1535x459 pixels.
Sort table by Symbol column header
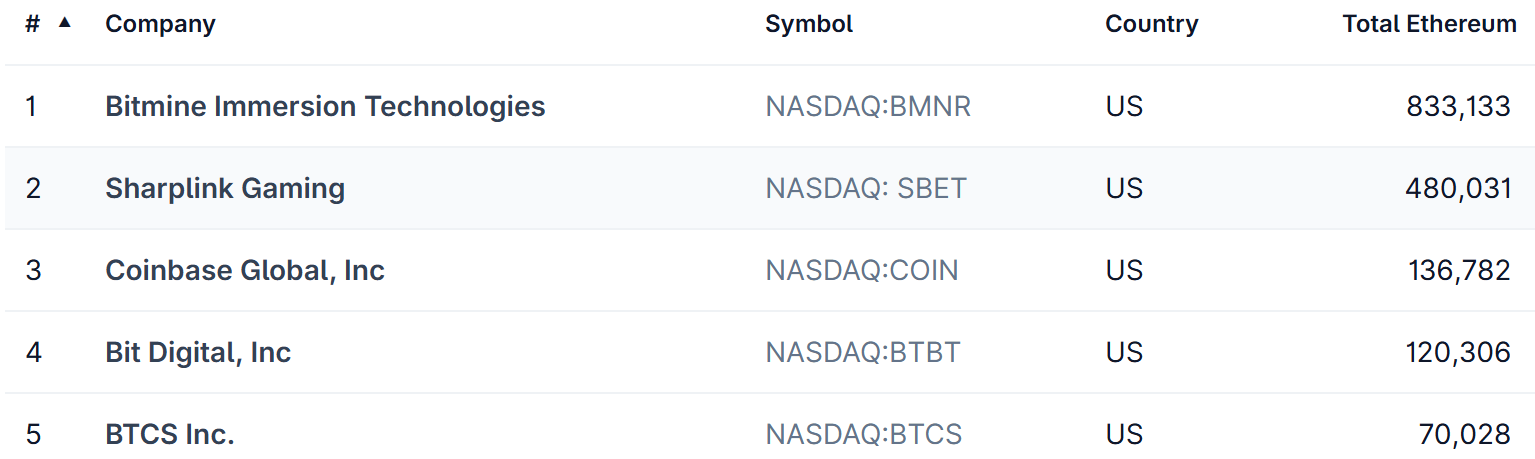coord(809,24)
